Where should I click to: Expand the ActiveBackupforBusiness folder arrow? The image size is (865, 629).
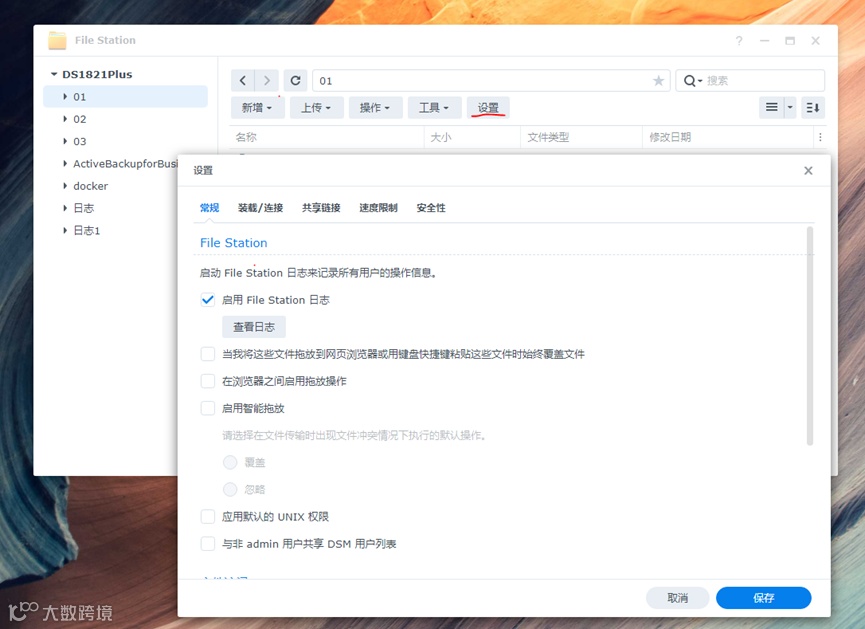point(65,163)
